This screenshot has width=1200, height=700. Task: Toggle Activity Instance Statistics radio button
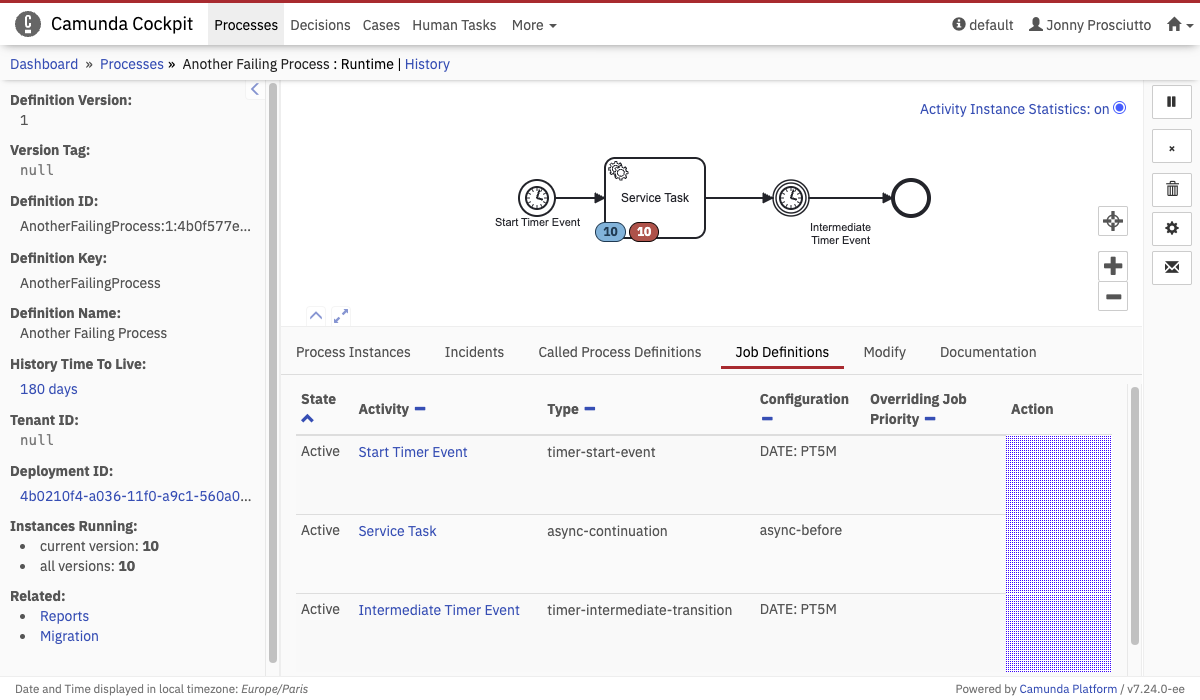click(1119, 108)
